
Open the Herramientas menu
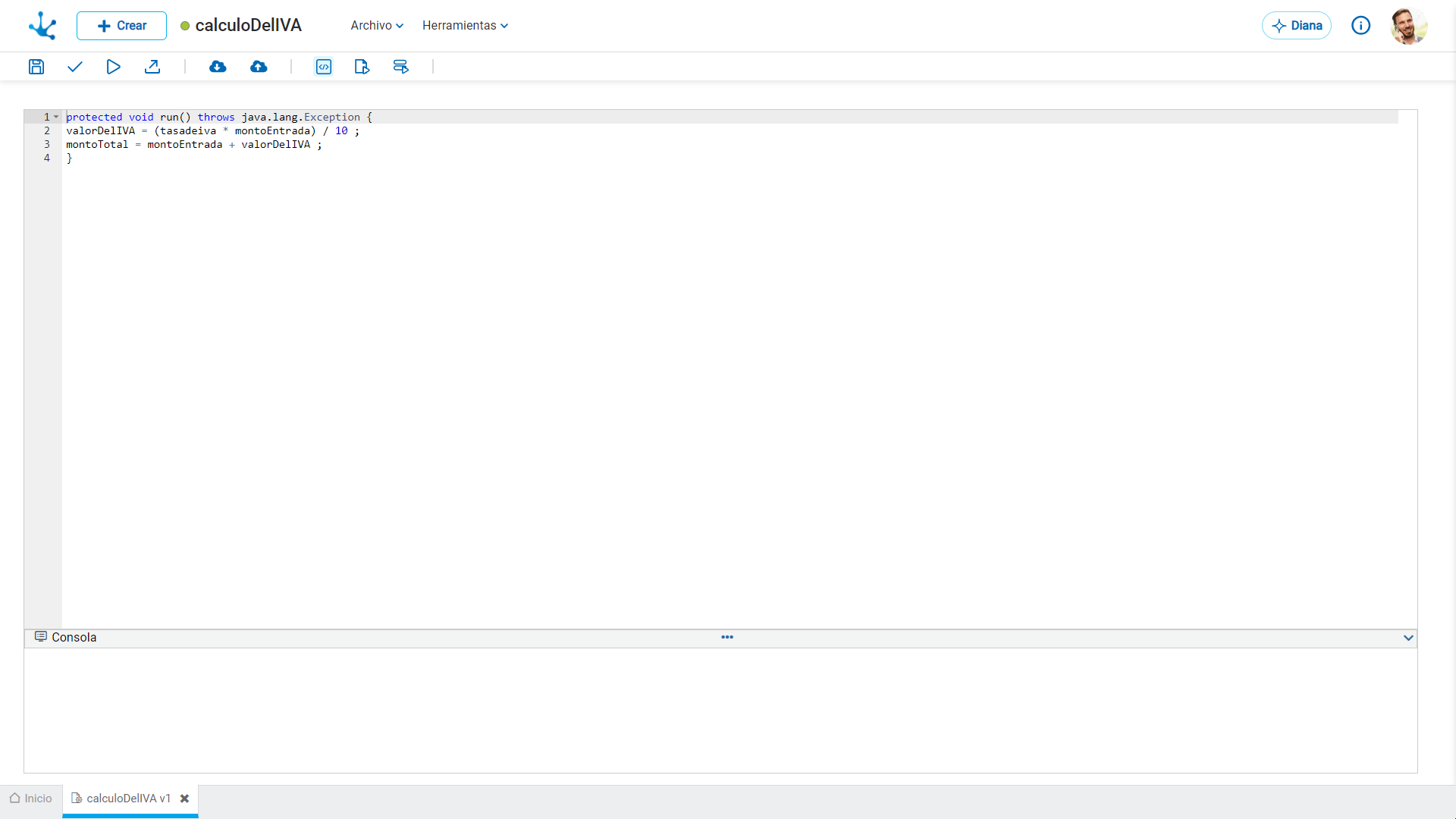[465, 26]
